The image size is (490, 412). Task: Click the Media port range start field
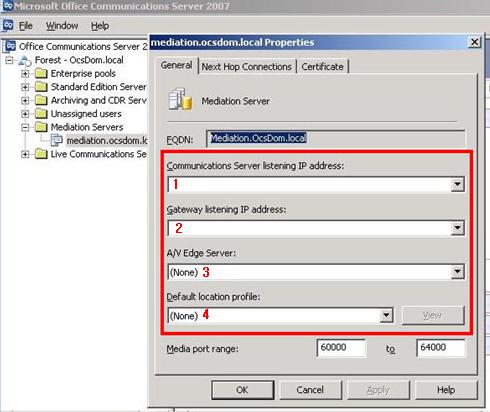pyautogui.click(x=341, y=348)
